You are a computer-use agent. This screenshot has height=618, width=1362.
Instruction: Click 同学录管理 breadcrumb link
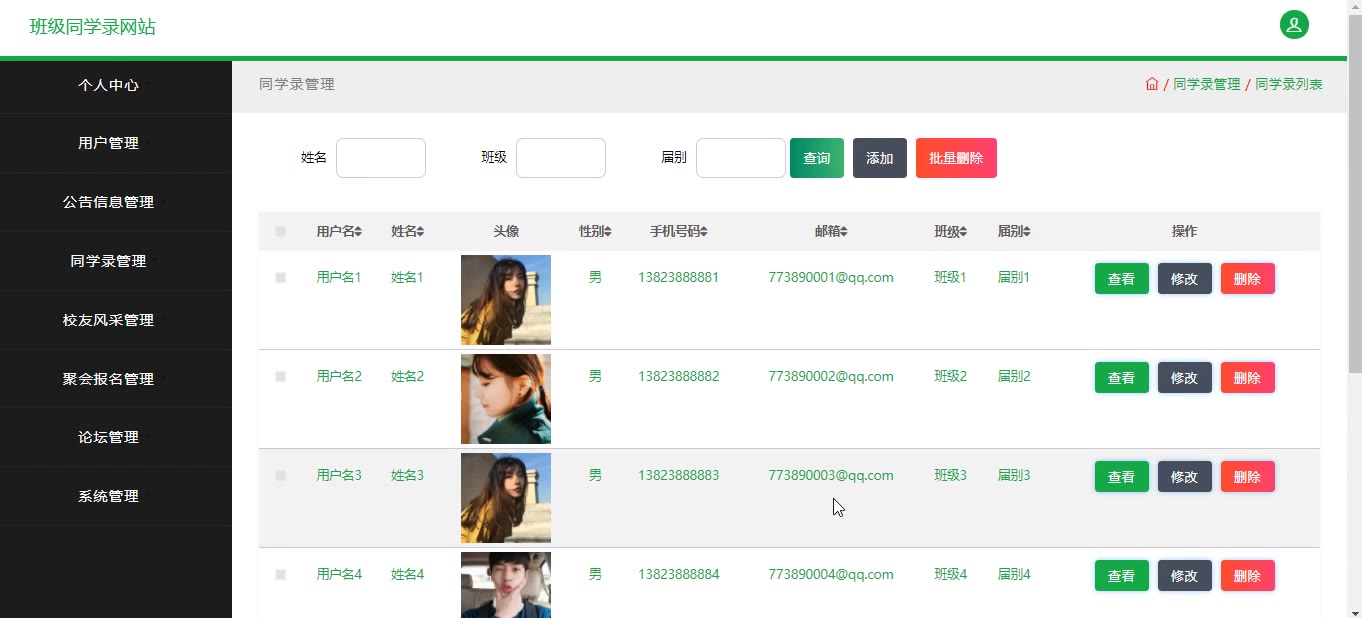coord(1206,84)
